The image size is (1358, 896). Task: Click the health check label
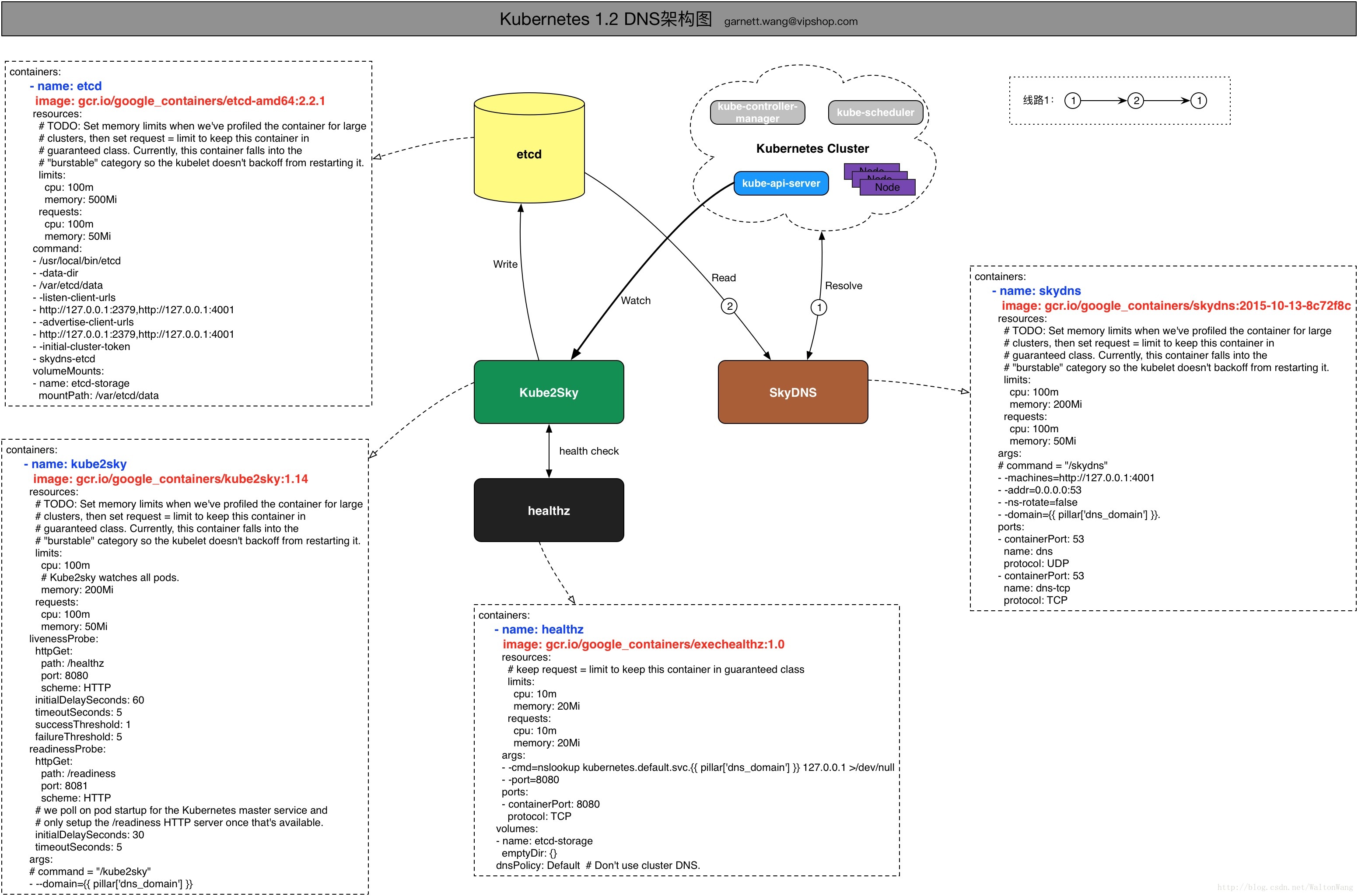click(x=588, y=451)
